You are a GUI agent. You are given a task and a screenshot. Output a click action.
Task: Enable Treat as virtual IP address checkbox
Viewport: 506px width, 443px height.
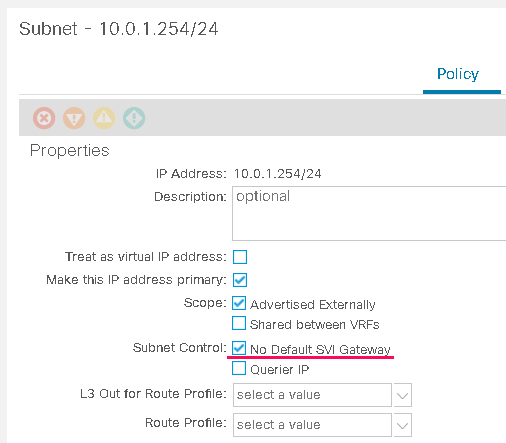[x=240, y=257]
